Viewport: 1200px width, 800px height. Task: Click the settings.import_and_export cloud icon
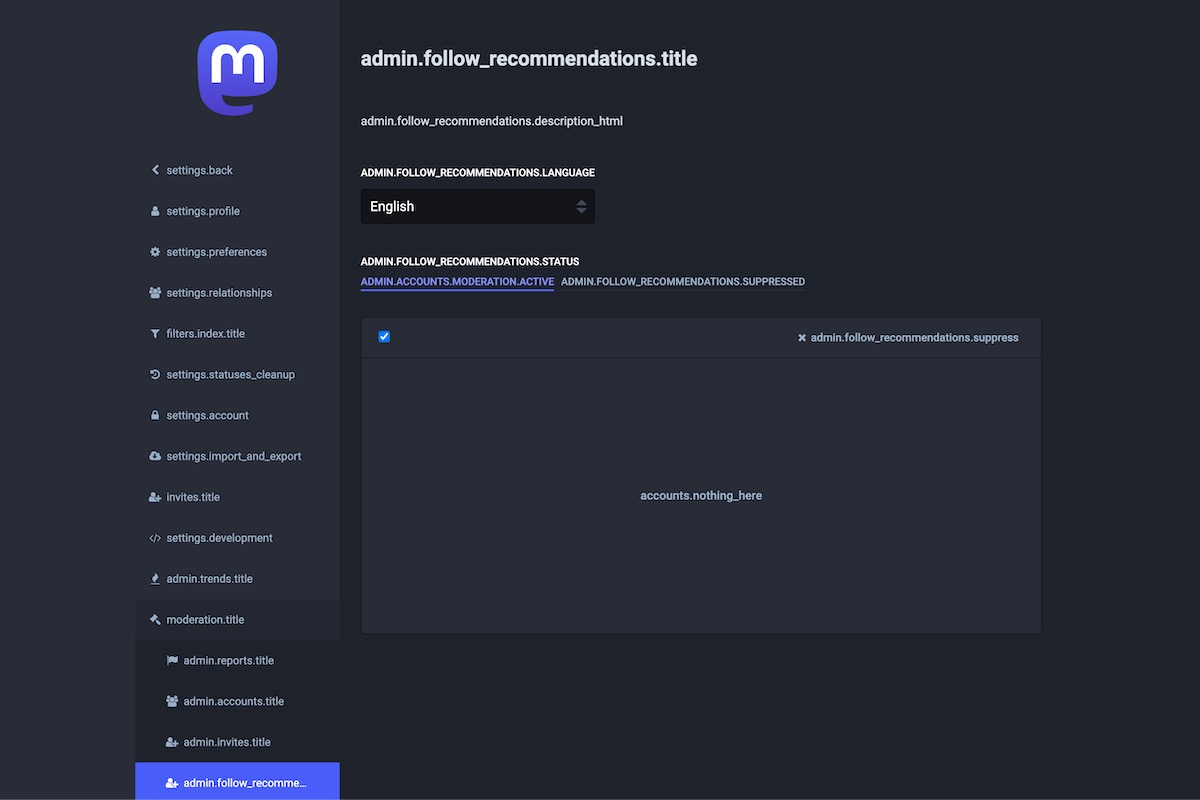click(155, 456)
